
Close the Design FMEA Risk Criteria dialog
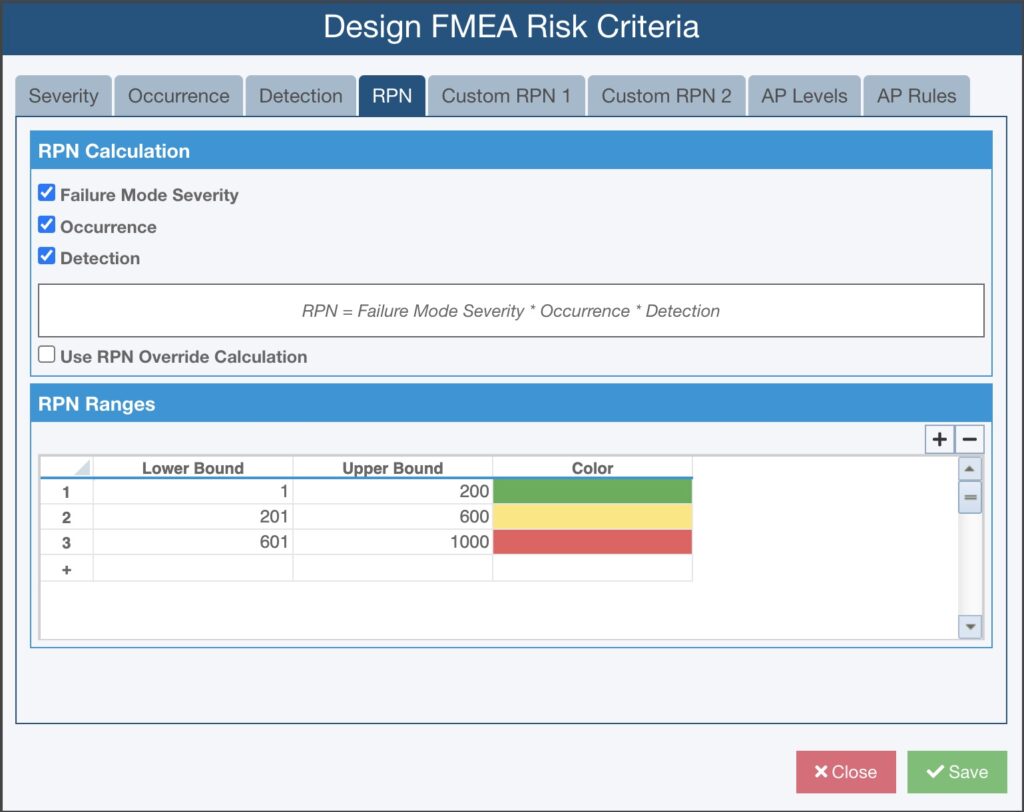click(845, 771)
